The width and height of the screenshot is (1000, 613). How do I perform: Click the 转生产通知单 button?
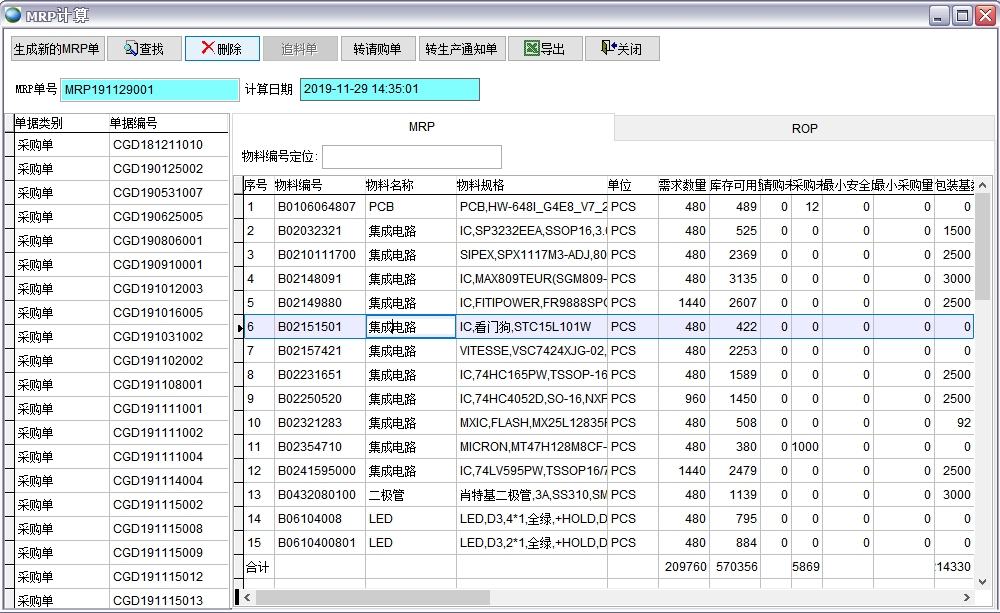click(x=463, y=48)
